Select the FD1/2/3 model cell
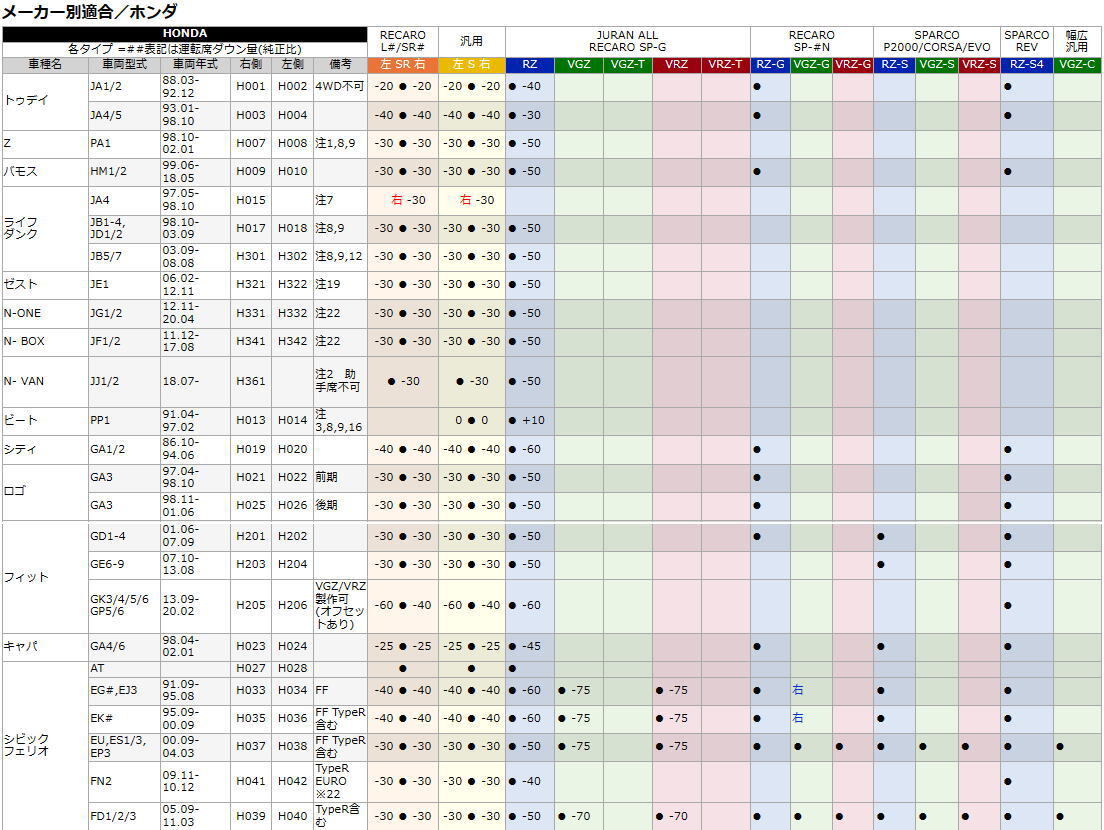 tap(125, 816)
